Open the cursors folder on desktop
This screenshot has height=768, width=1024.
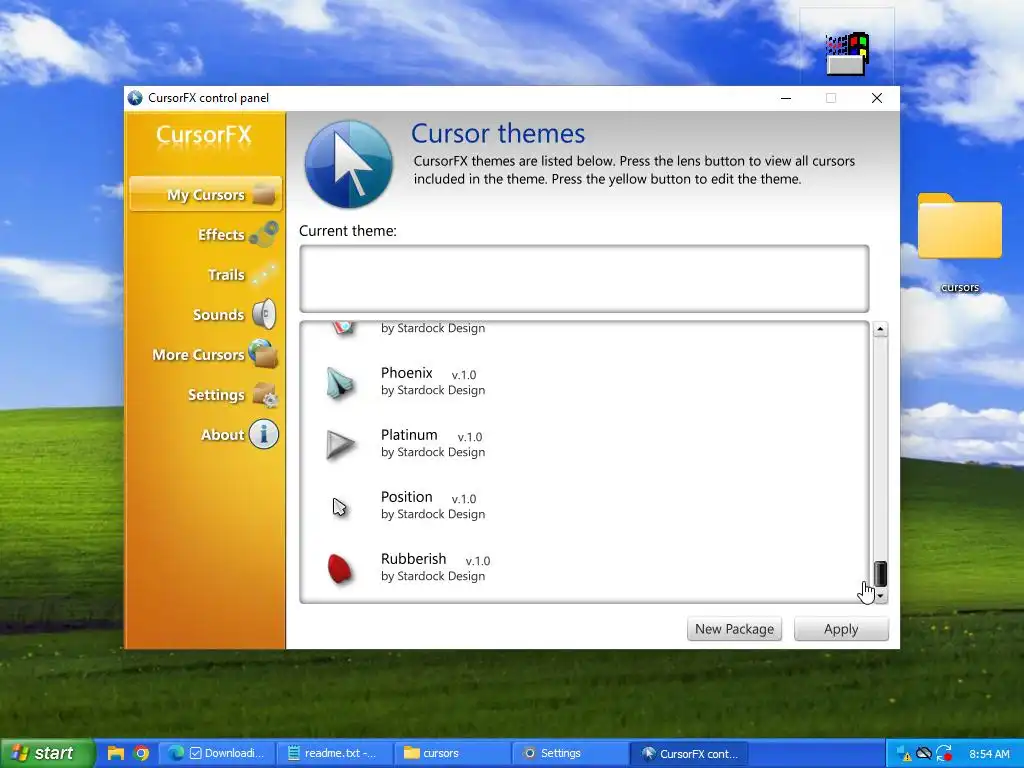point(959,242)
